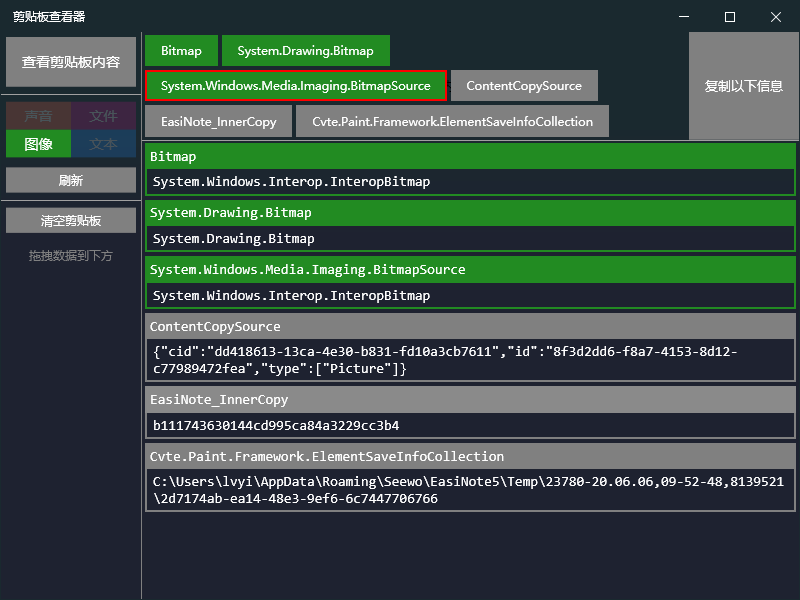Image resolution: width=800 pixels, height=600 pixels.
Task: Click the C:\Users\lvyi file path value
Action: click(x=470, y=490)
